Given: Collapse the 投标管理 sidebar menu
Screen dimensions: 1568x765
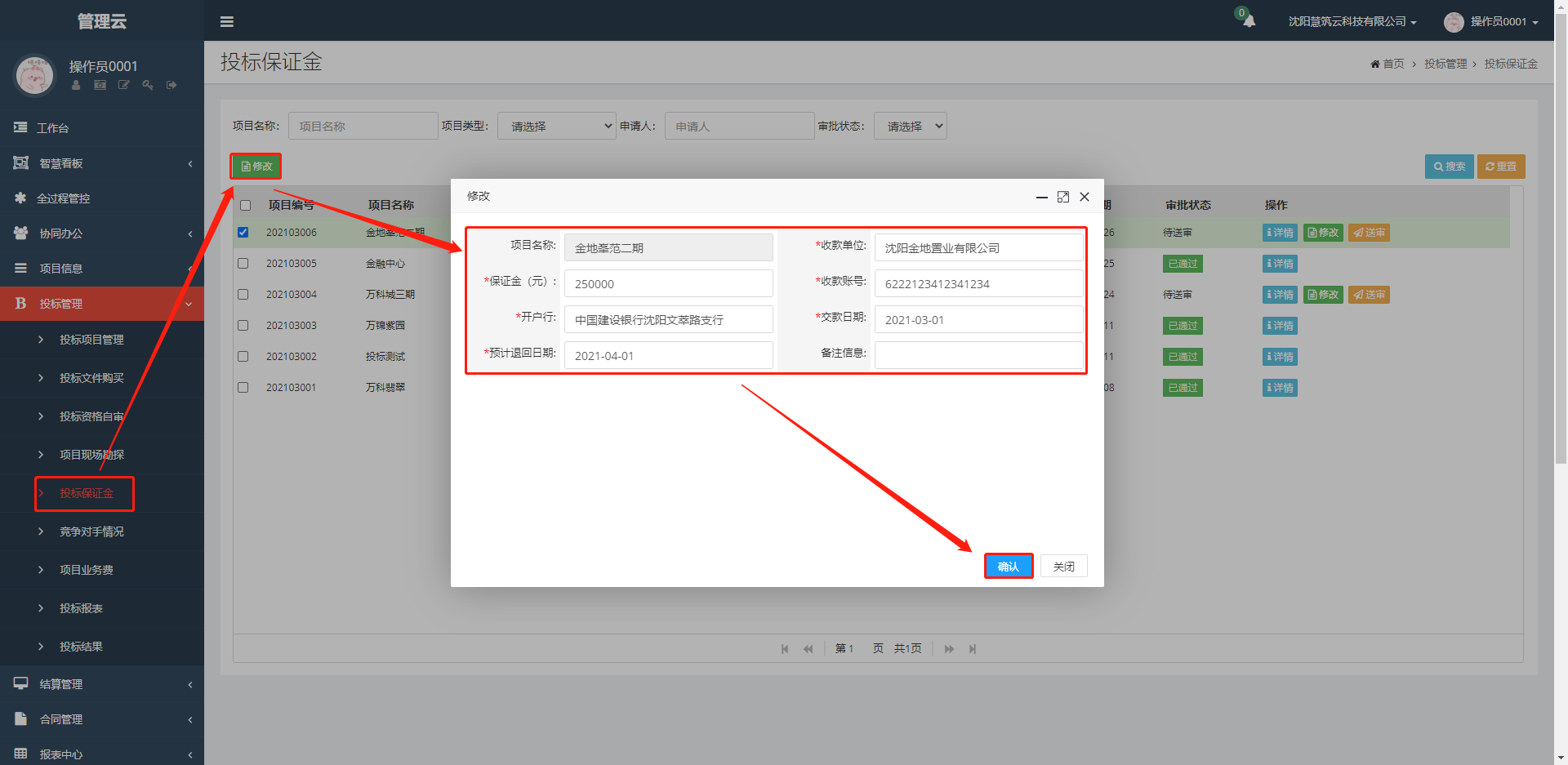Looking at the screenshot, I should tap(102, 304).
